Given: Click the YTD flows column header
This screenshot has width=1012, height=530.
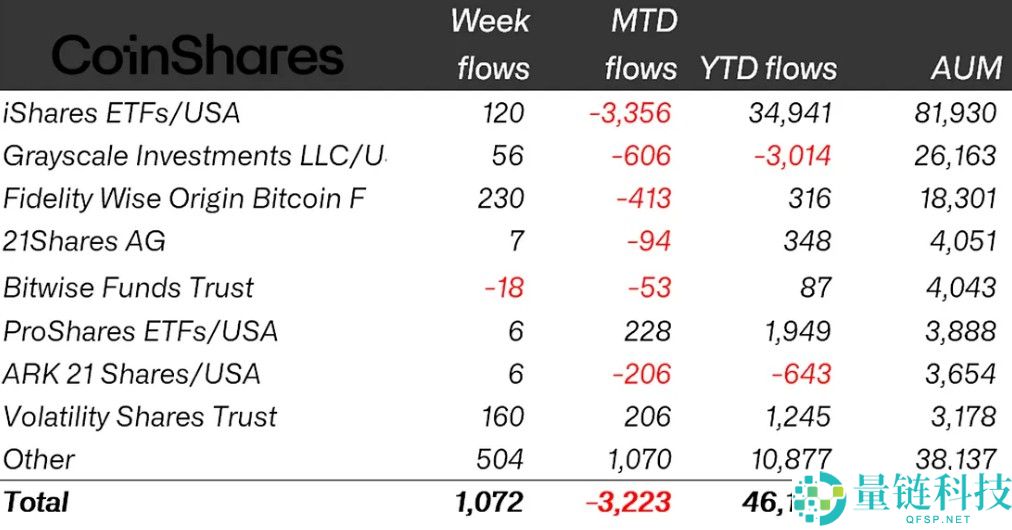Looking at the screenshot, I should [768, 68].
